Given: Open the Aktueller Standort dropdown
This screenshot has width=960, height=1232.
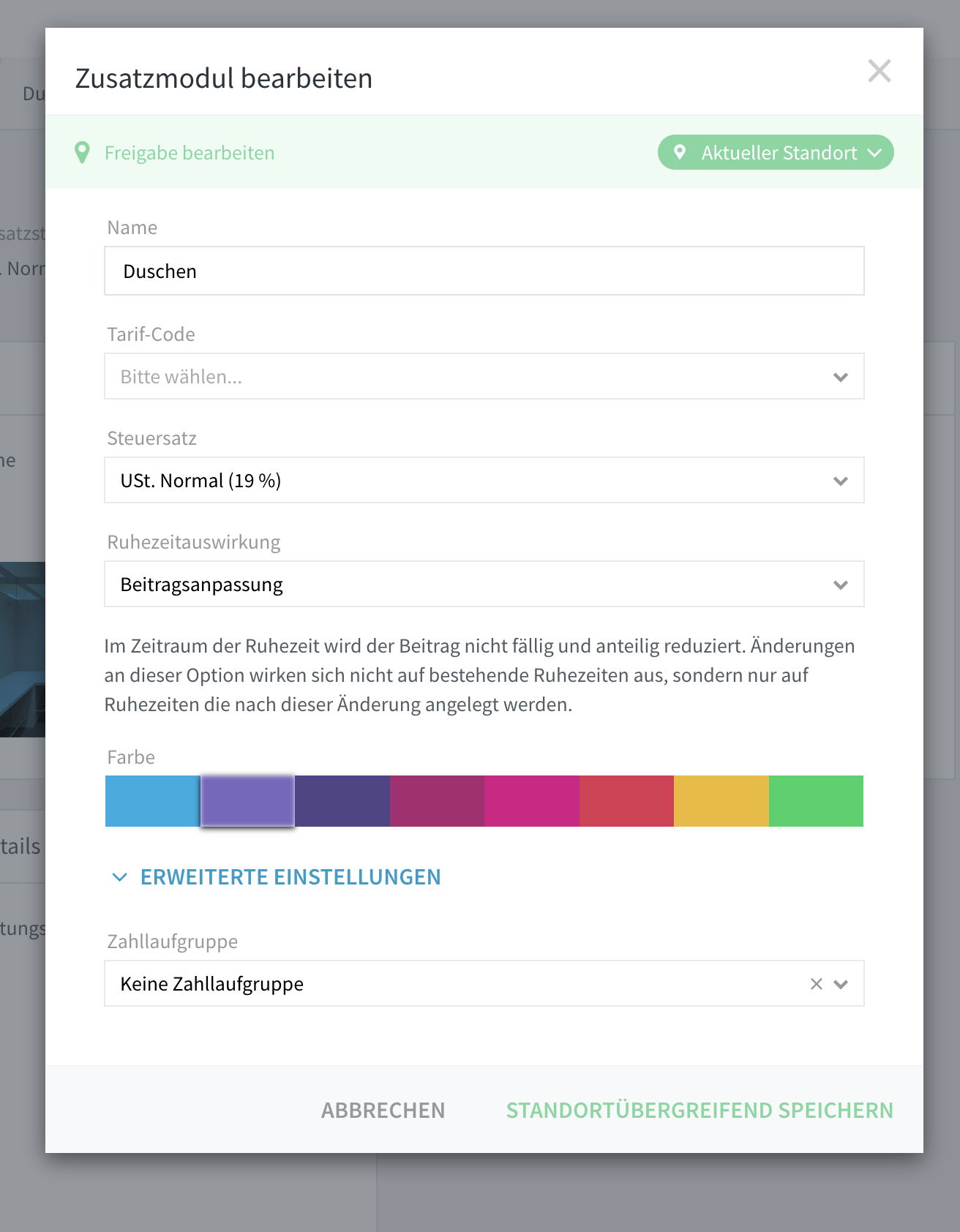Looking at the screenshot, I should pos(776,152).
